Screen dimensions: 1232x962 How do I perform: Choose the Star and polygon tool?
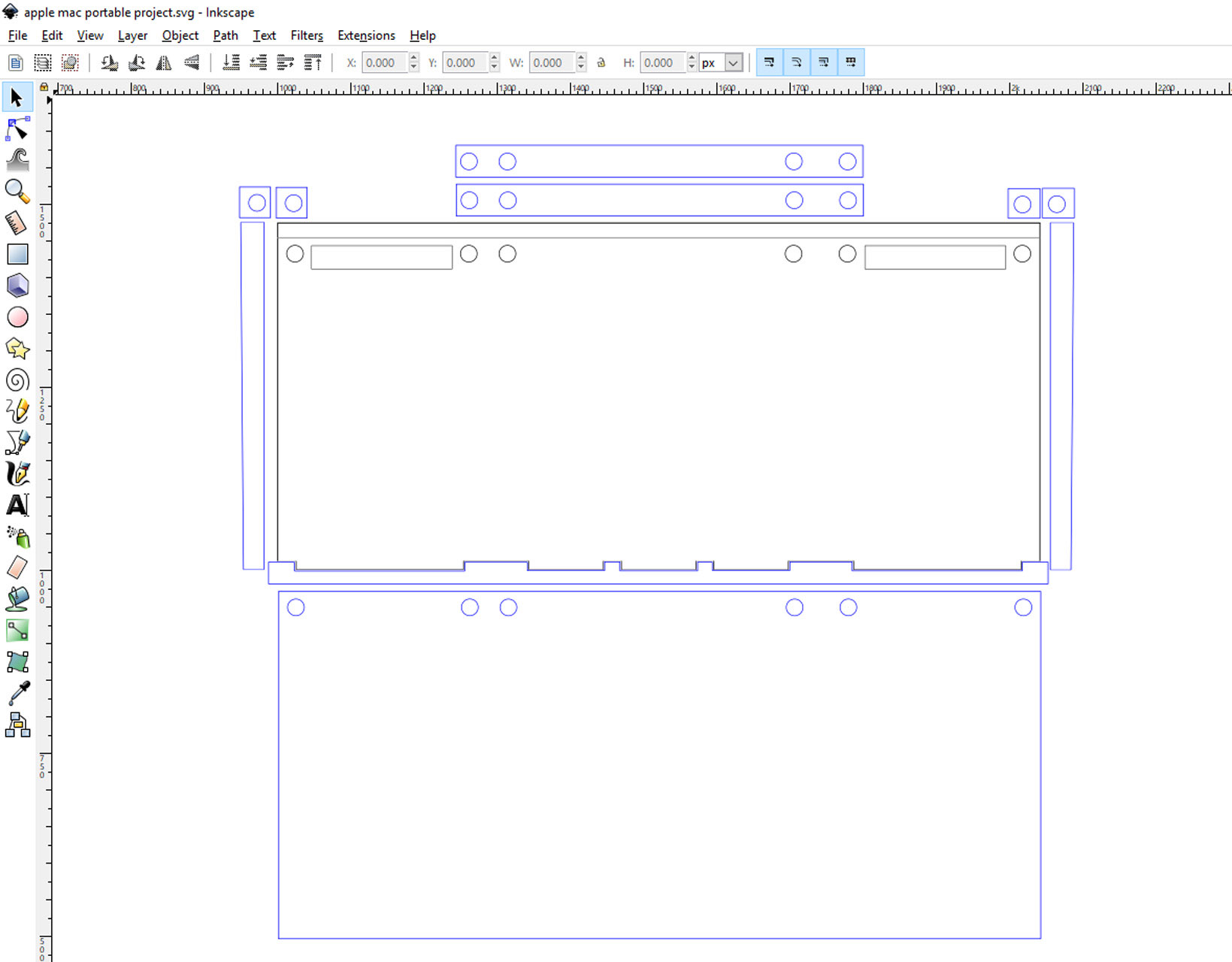click(x=17, y=349)
